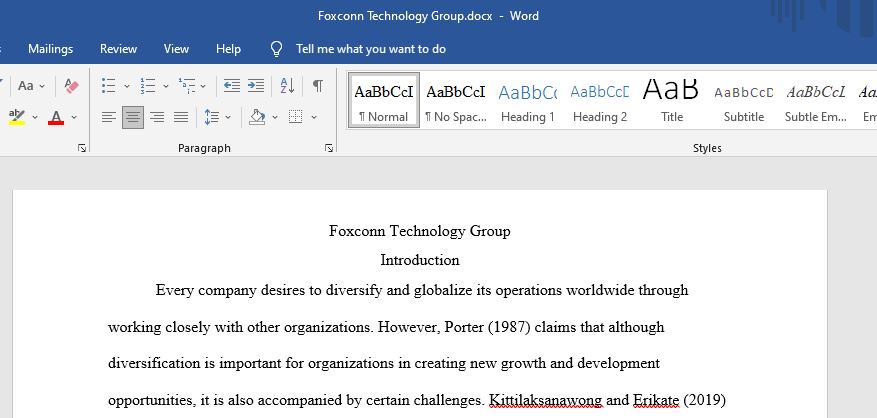
Task: Open the shading color dropdown arrow
Action: [275, 118]
